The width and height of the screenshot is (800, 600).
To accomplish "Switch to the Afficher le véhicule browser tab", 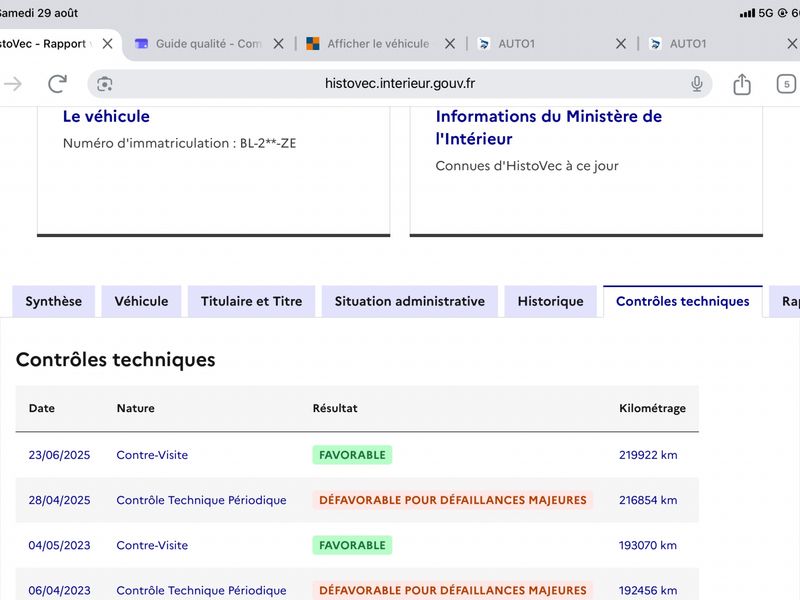I will point(378,44).
